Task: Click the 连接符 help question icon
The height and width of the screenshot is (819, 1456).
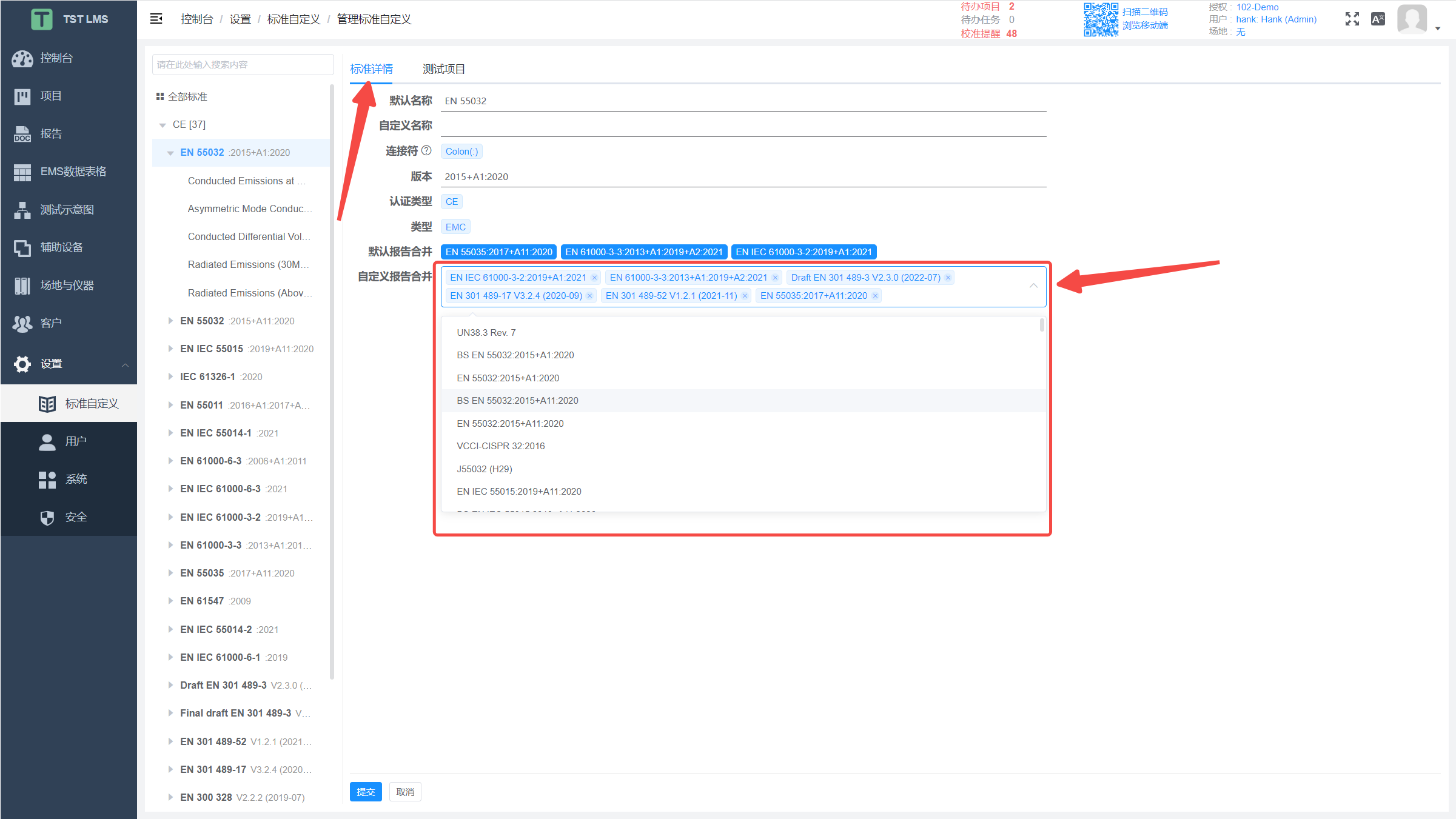Action: (x=426, y=150)
